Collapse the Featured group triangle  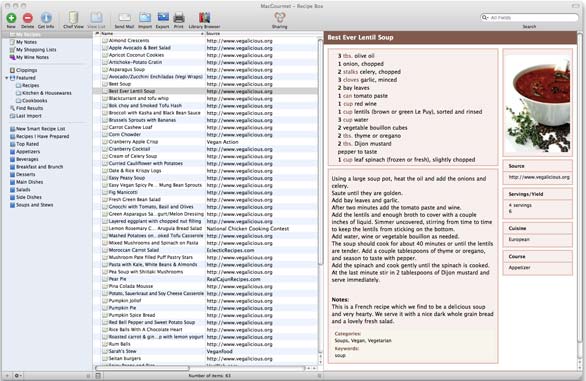point(6,78)
